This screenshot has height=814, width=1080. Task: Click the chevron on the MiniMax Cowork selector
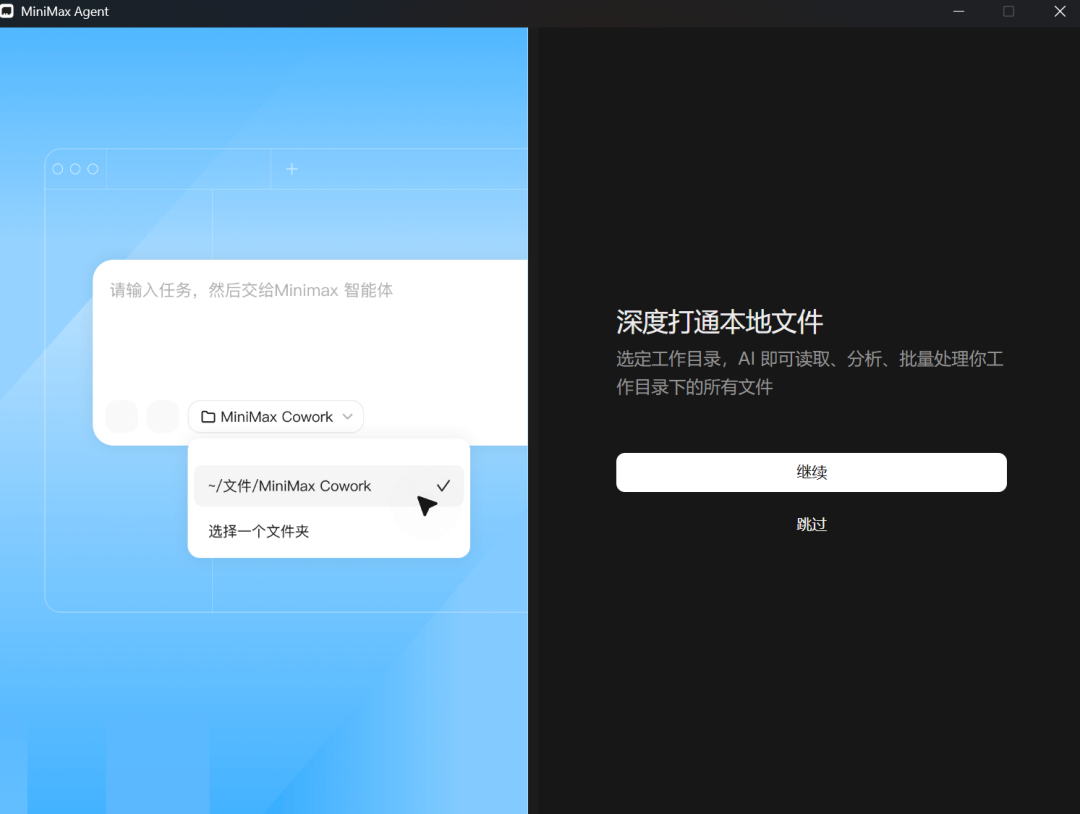(347, 416)
